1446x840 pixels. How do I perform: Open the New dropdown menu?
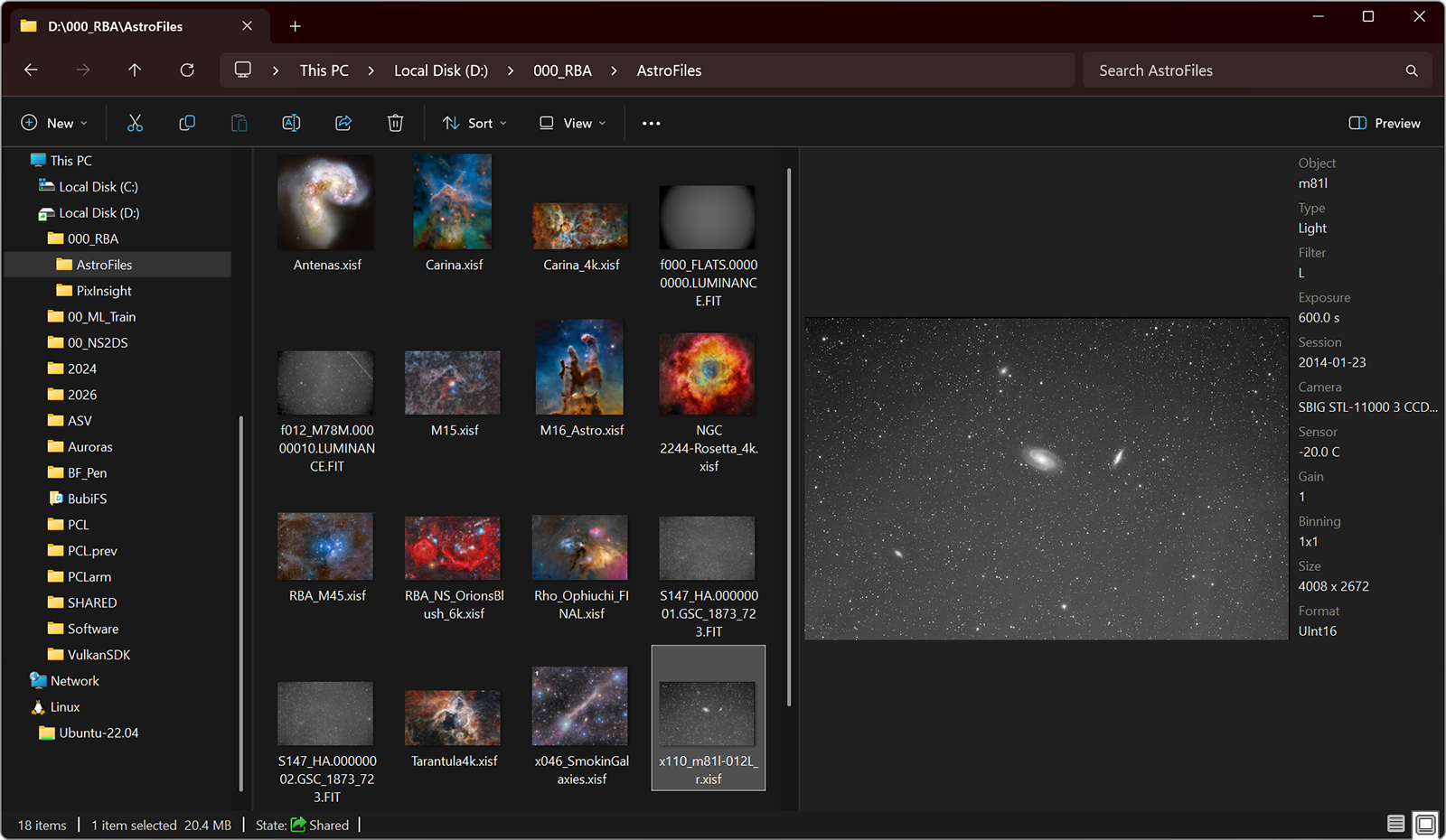point(54,123)
